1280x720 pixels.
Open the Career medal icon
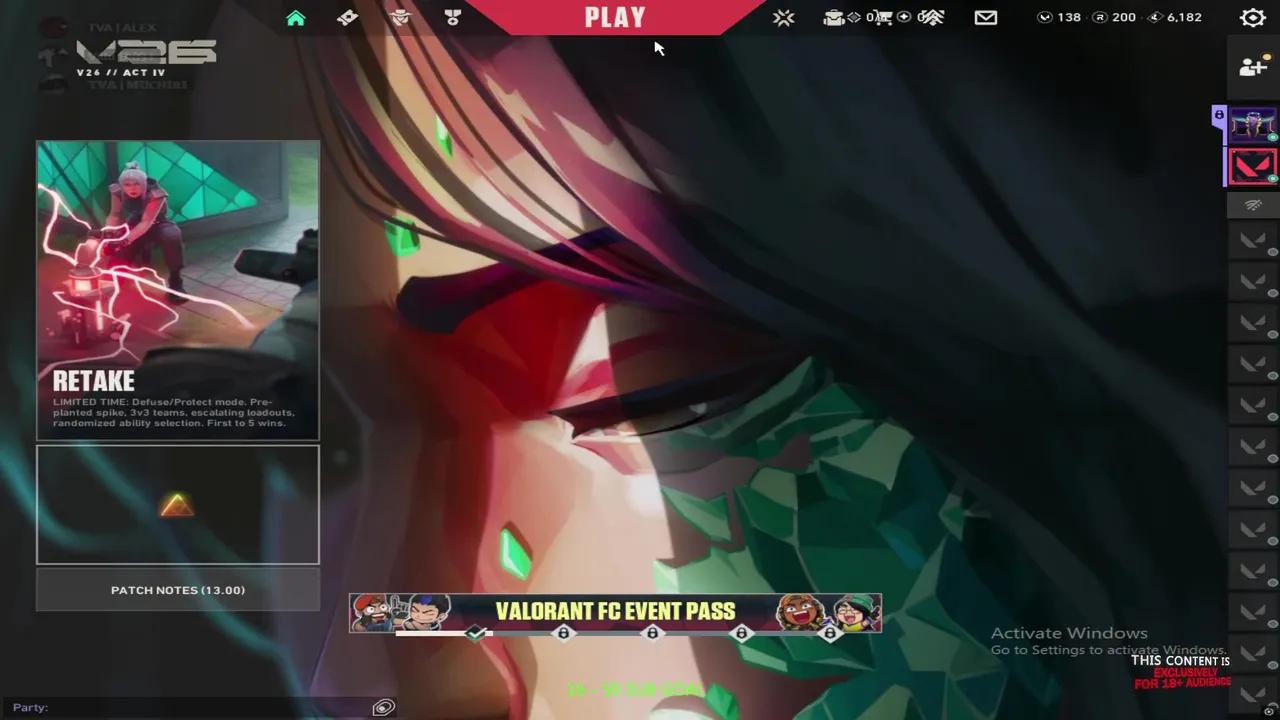pyautogui.click(x=452, y=18)
